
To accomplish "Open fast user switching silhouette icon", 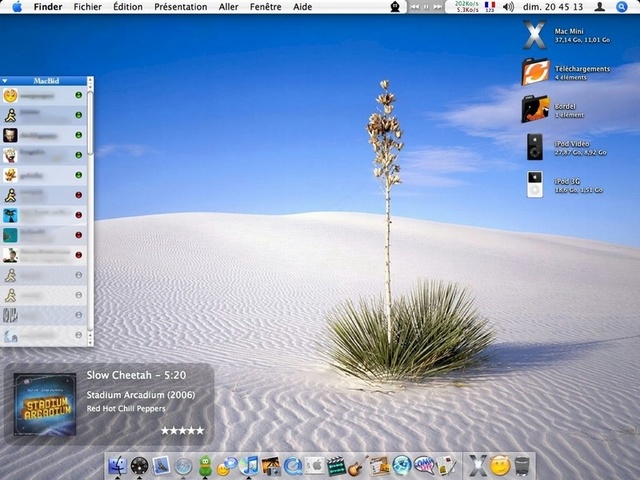I will (x=599, y=7).
